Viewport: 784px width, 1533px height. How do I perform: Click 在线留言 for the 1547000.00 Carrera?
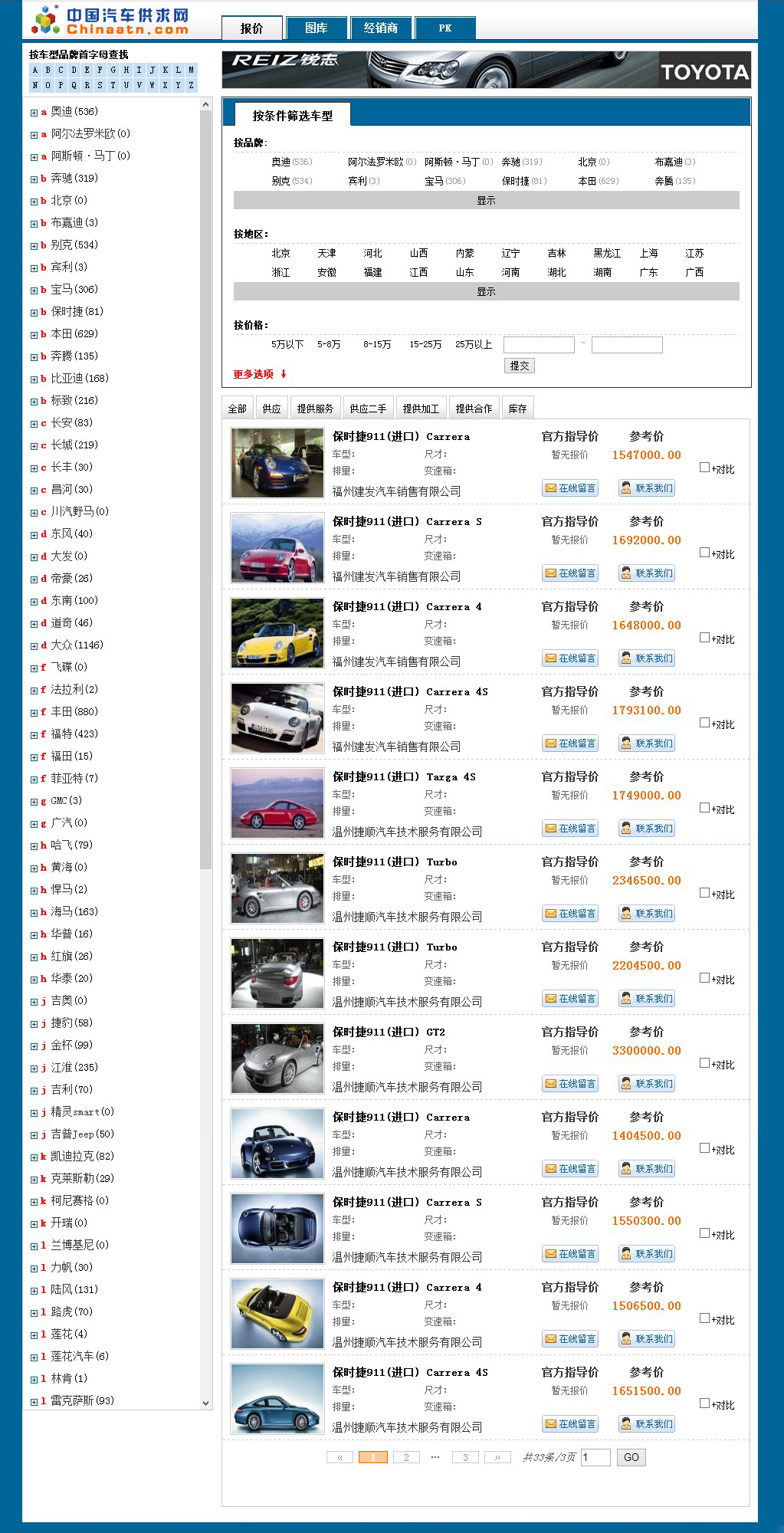tap(570, 488)
